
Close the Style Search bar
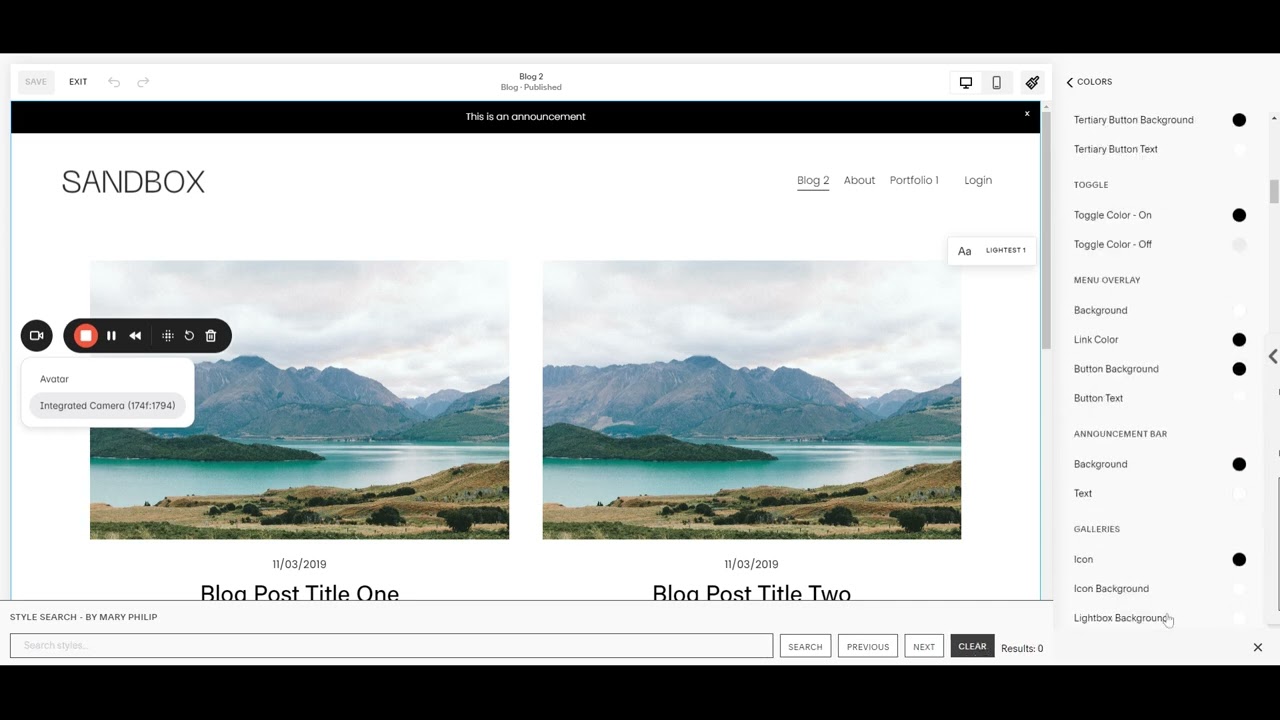coord(1257,647)
